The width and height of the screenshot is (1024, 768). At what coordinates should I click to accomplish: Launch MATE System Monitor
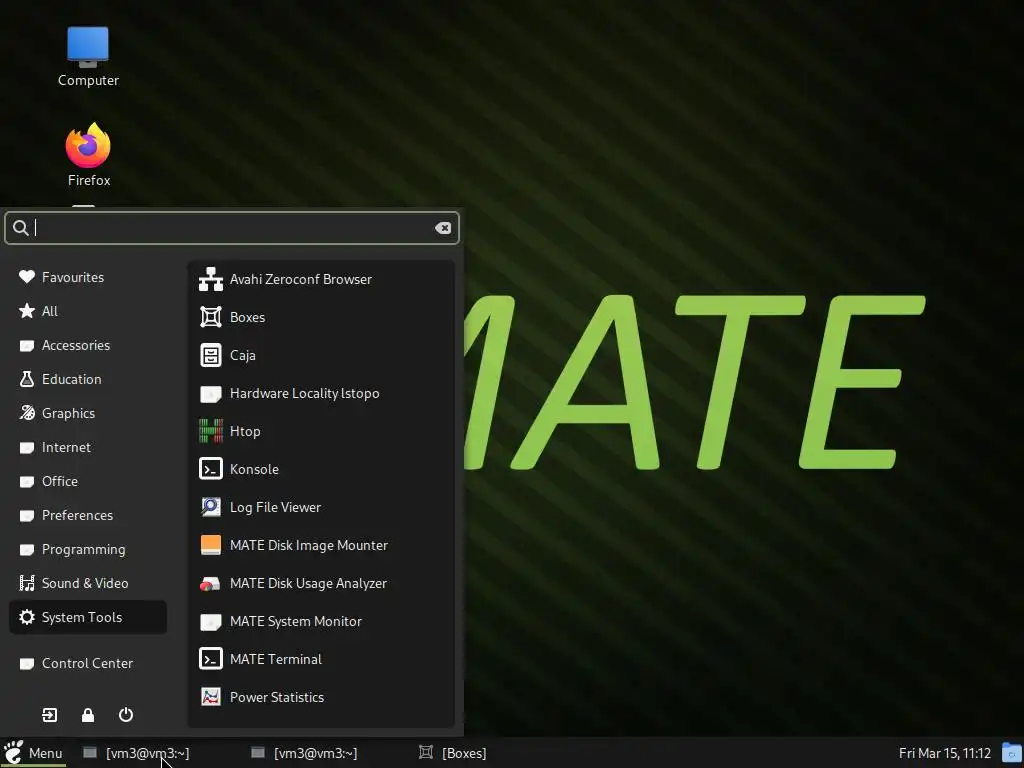pyautogui.click(x=321, y=621)
